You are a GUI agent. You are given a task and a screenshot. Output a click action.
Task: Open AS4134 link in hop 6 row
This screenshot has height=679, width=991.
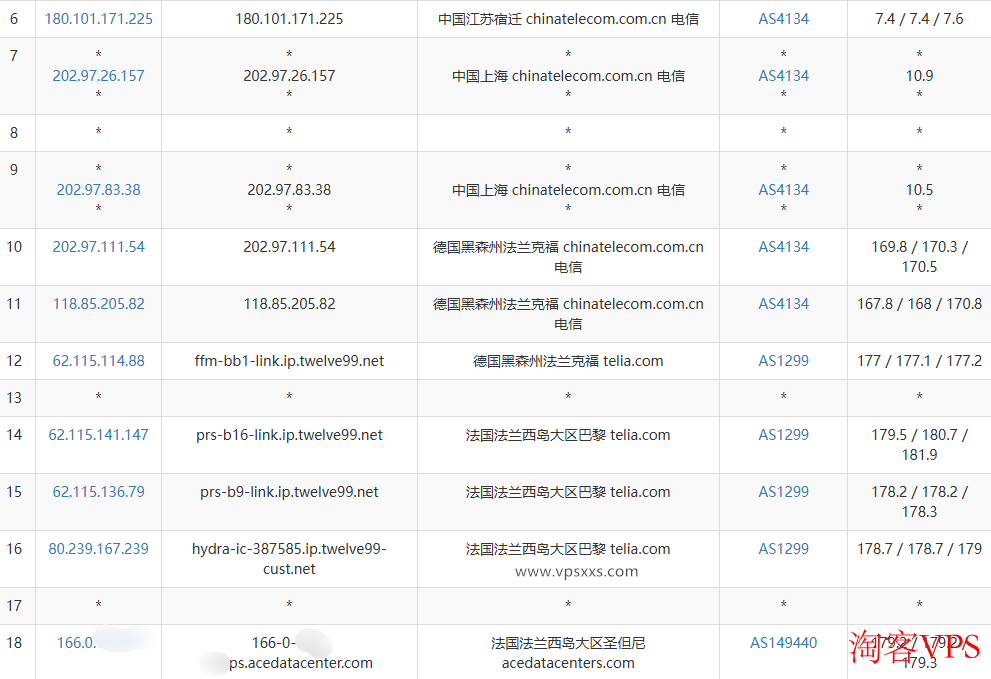pyautogui.click(x=784, y=19)
